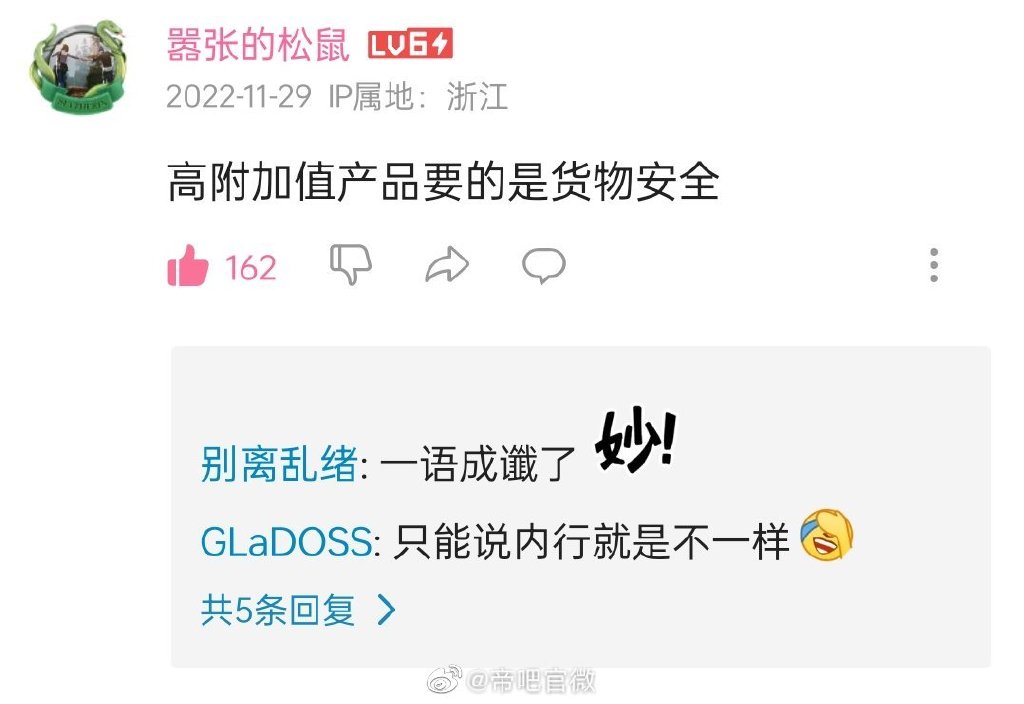Select the comment text 高附加值产品要的是货物安全

(x=443, y=182)
